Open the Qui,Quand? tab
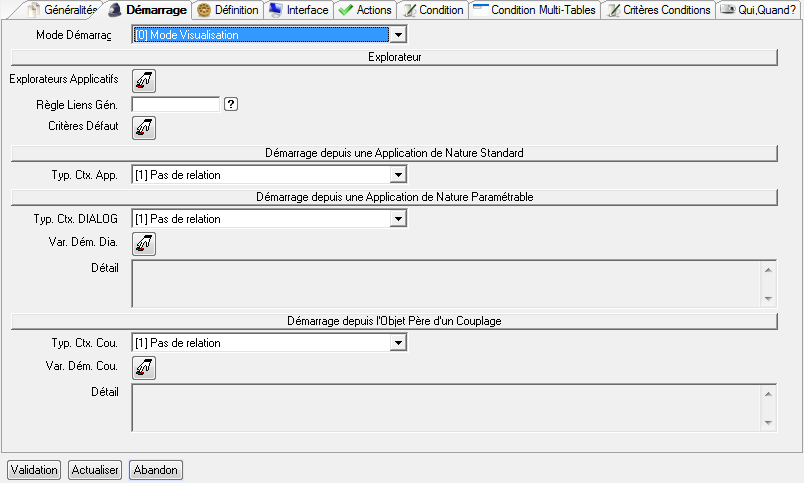This screenshot has height=483, width=804. point(758,10)
